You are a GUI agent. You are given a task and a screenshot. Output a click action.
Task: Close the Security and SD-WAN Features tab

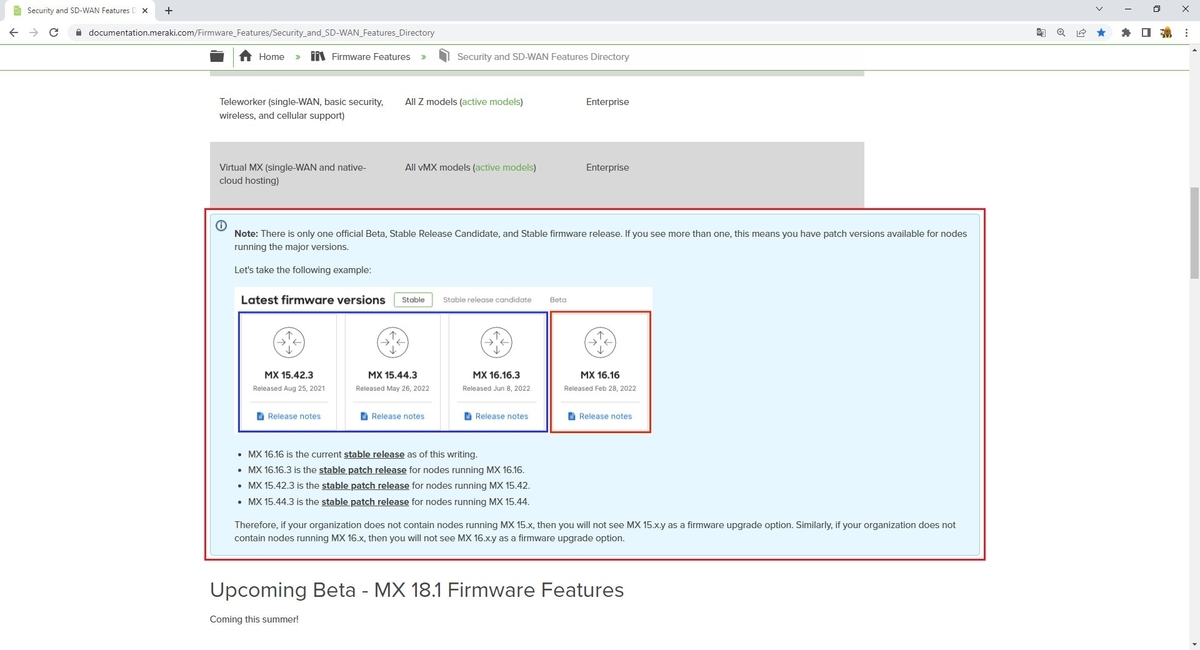click(144, 10)
